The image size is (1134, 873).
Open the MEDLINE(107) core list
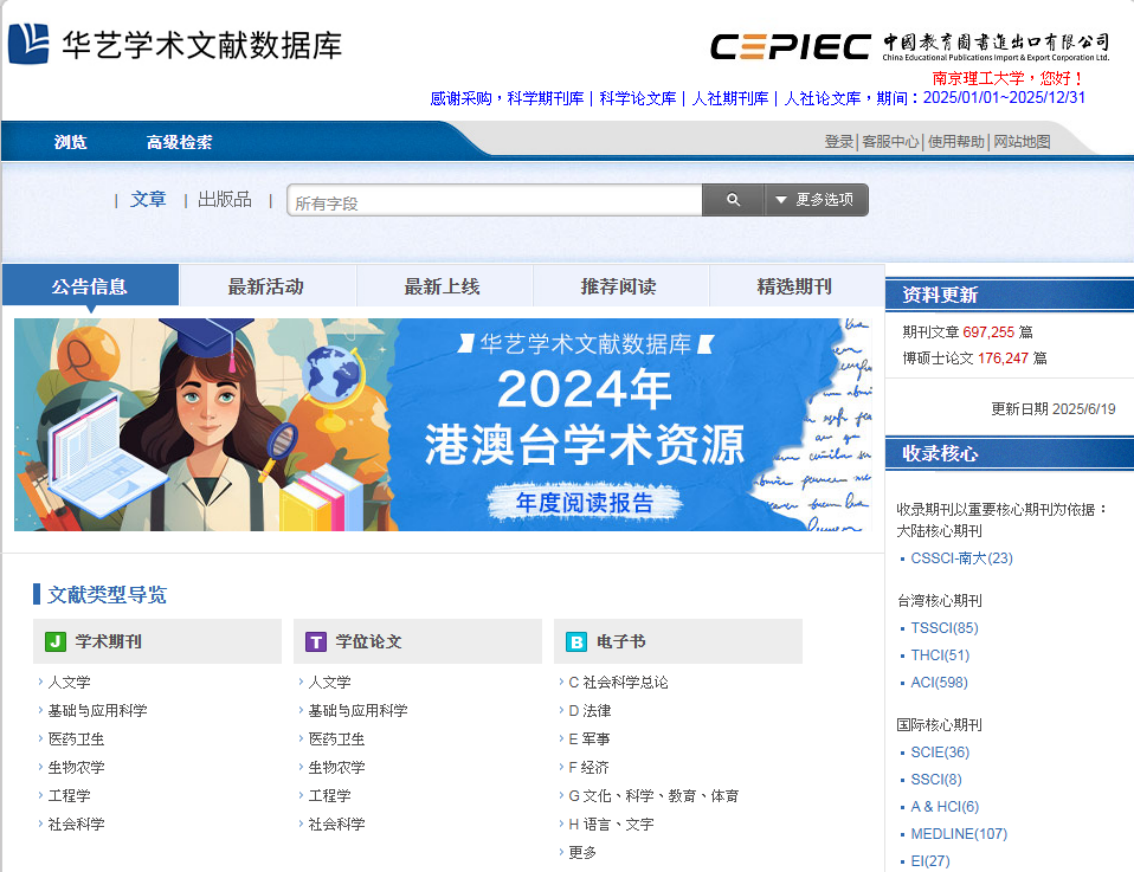[x=959, y=834]
